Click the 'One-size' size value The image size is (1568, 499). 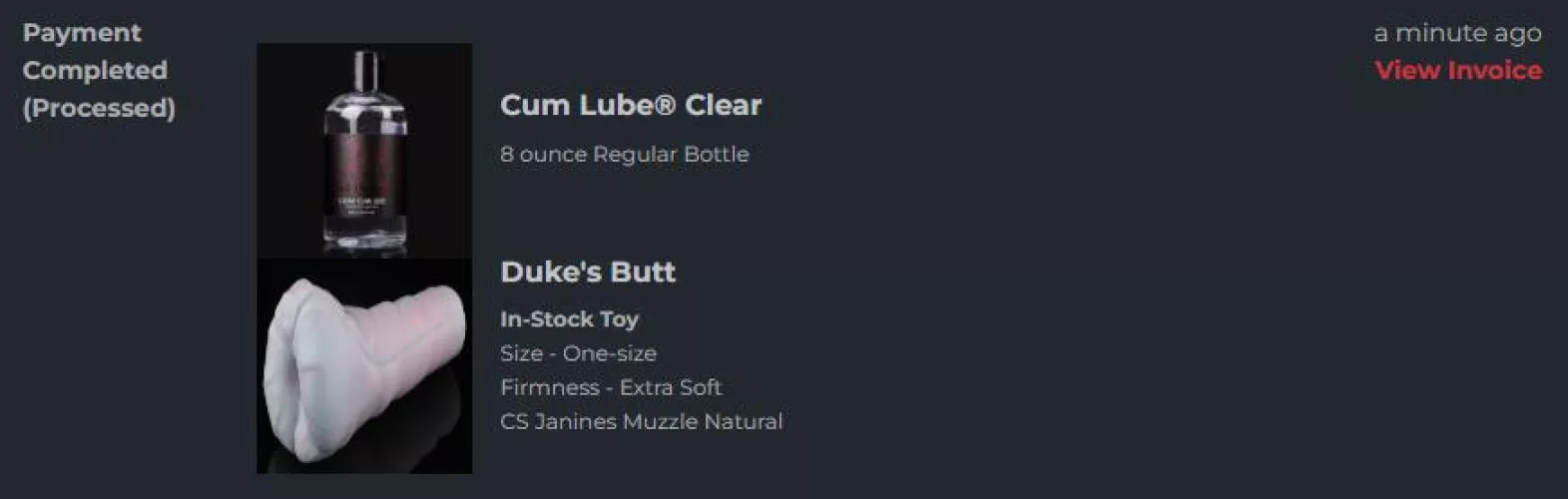pyautogui.click(x=609, y=353)
